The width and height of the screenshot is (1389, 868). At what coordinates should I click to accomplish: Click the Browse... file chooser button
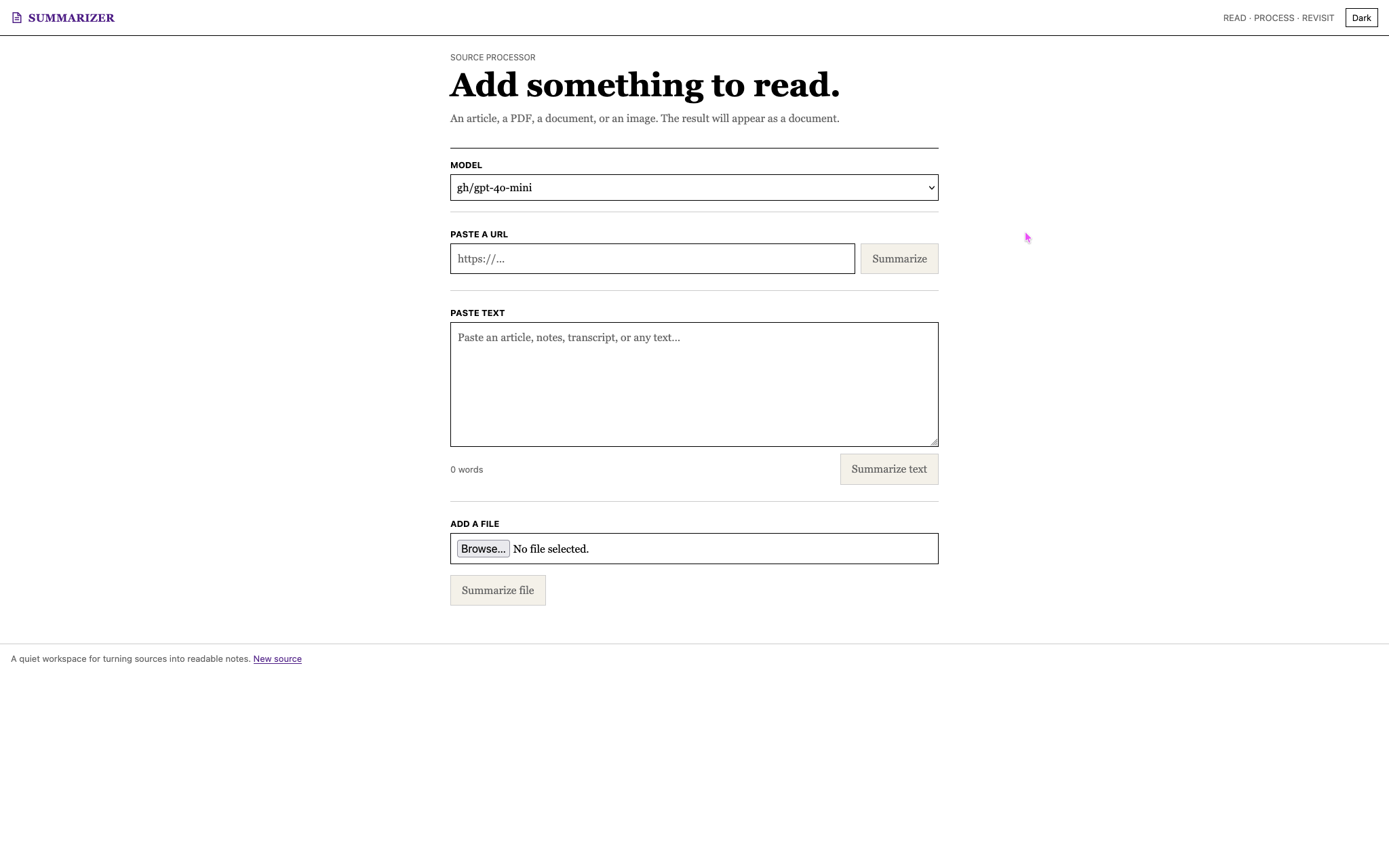(483, 549)
